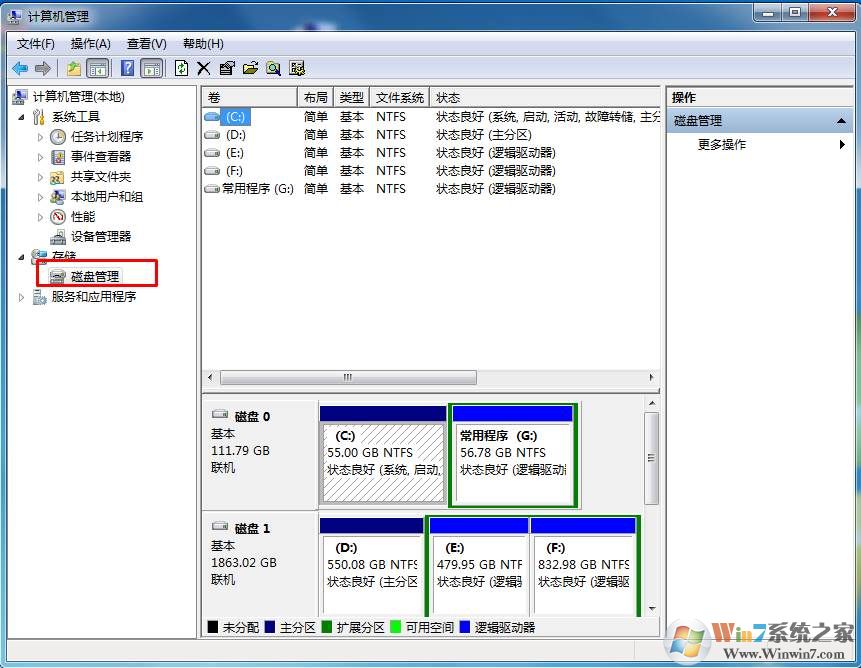This screenshot has width=861, height=668.
Task: Click the Open folder toolbar icon
Action: point(250,69)
